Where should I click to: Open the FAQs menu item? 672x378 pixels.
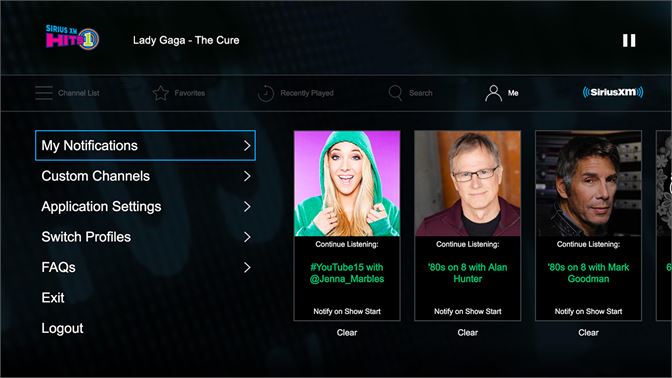[146, 267]
